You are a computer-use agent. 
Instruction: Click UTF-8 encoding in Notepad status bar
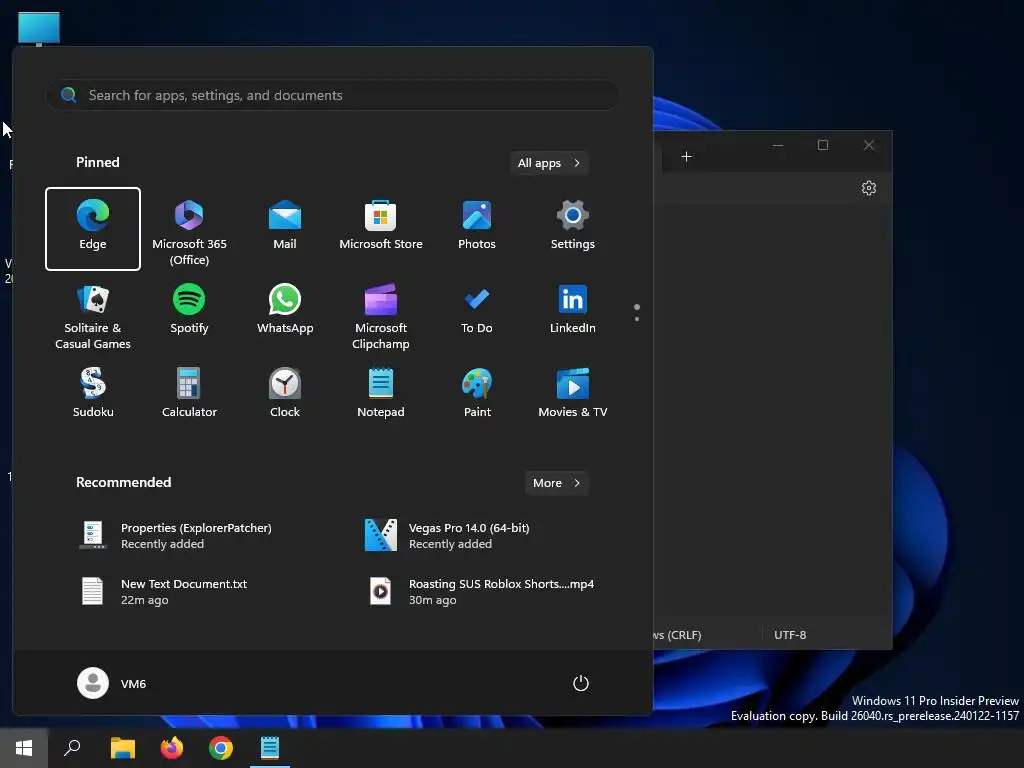pyautogui.click(x=790, y=635)
